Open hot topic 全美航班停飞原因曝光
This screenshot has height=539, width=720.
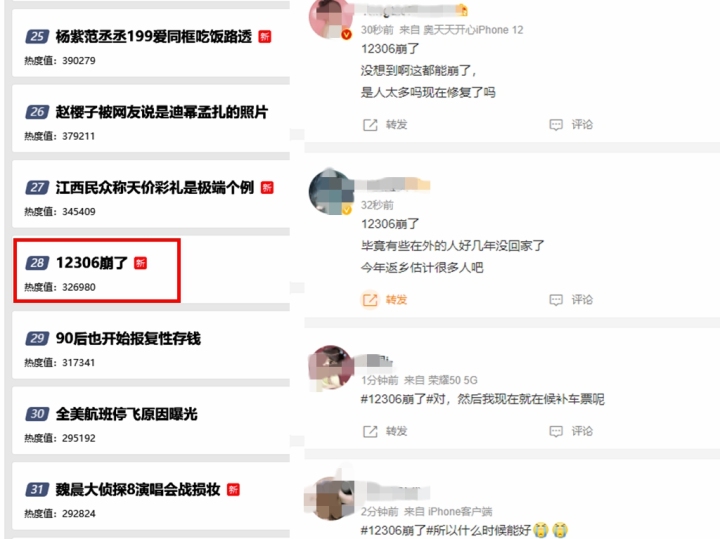click(x=126, y=414)
